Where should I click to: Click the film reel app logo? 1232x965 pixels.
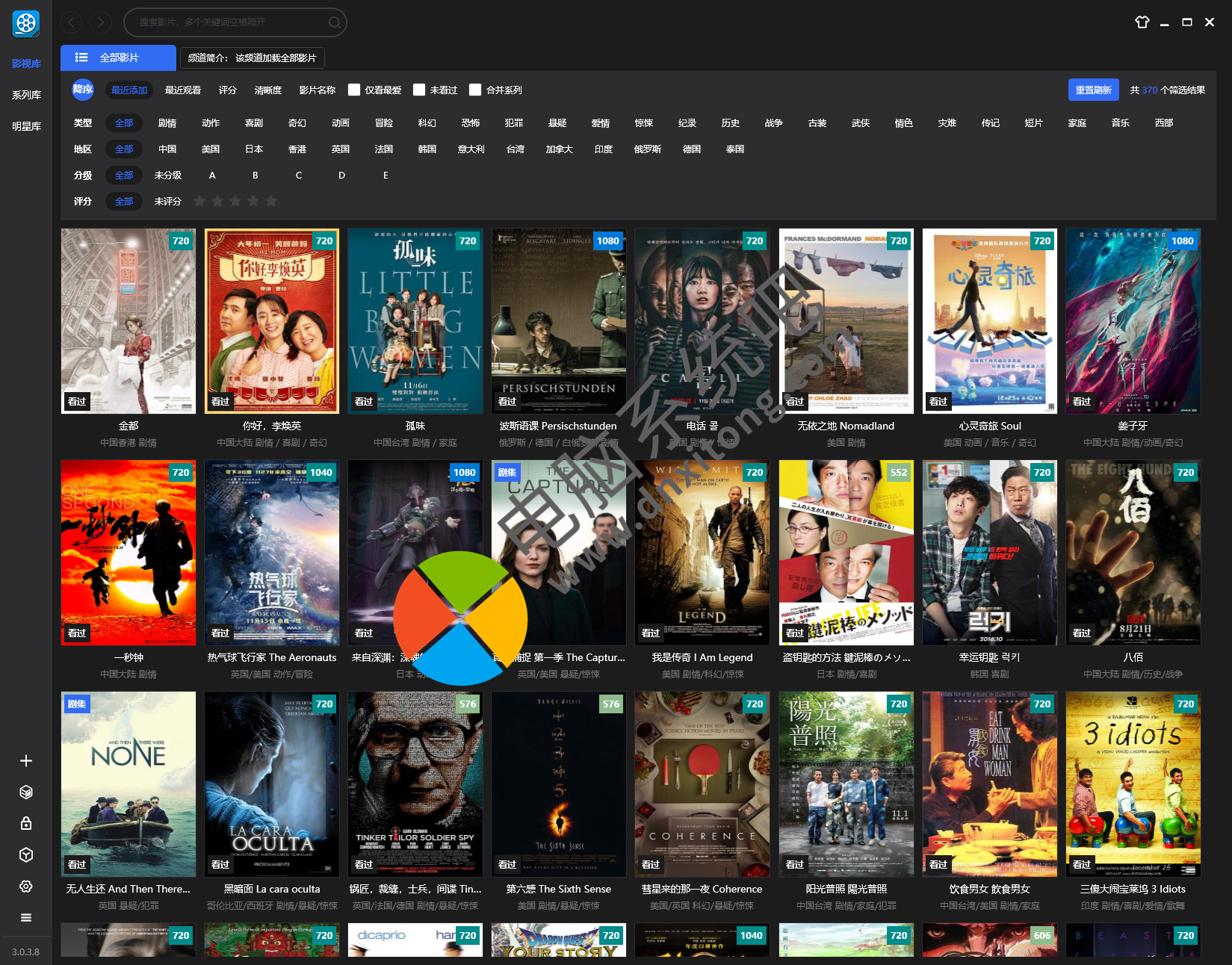click(26, 23)
